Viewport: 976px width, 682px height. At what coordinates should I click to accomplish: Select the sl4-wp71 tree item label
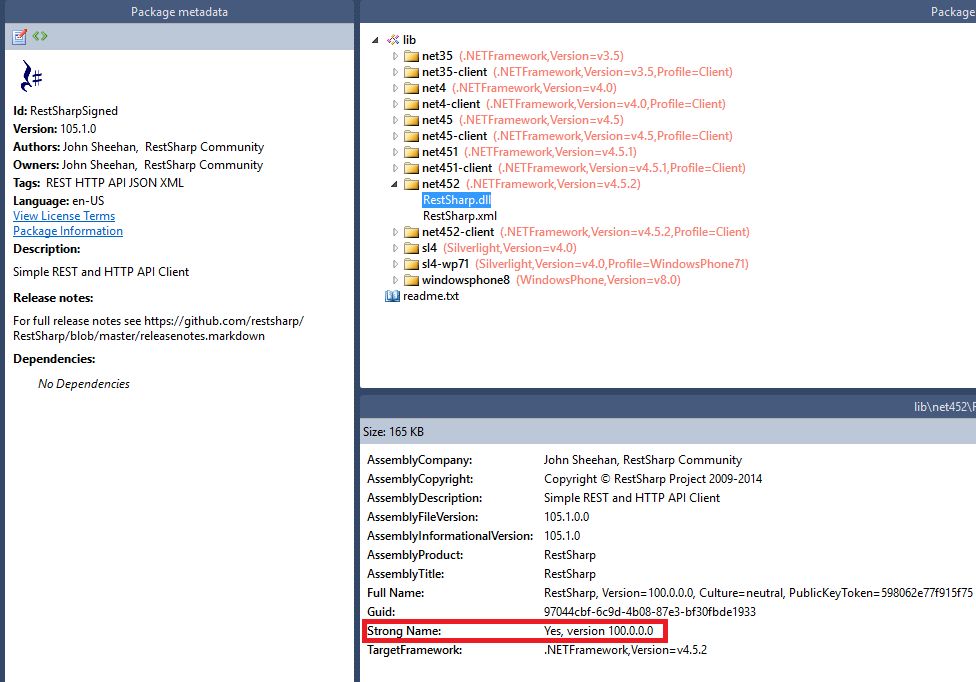446,264
